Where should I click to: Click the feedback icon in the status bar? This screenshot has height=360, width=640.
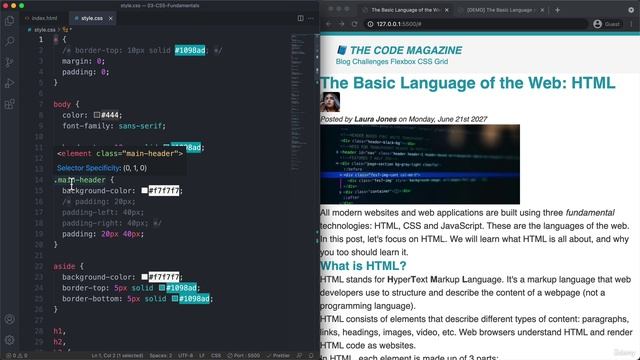[300, 356]
